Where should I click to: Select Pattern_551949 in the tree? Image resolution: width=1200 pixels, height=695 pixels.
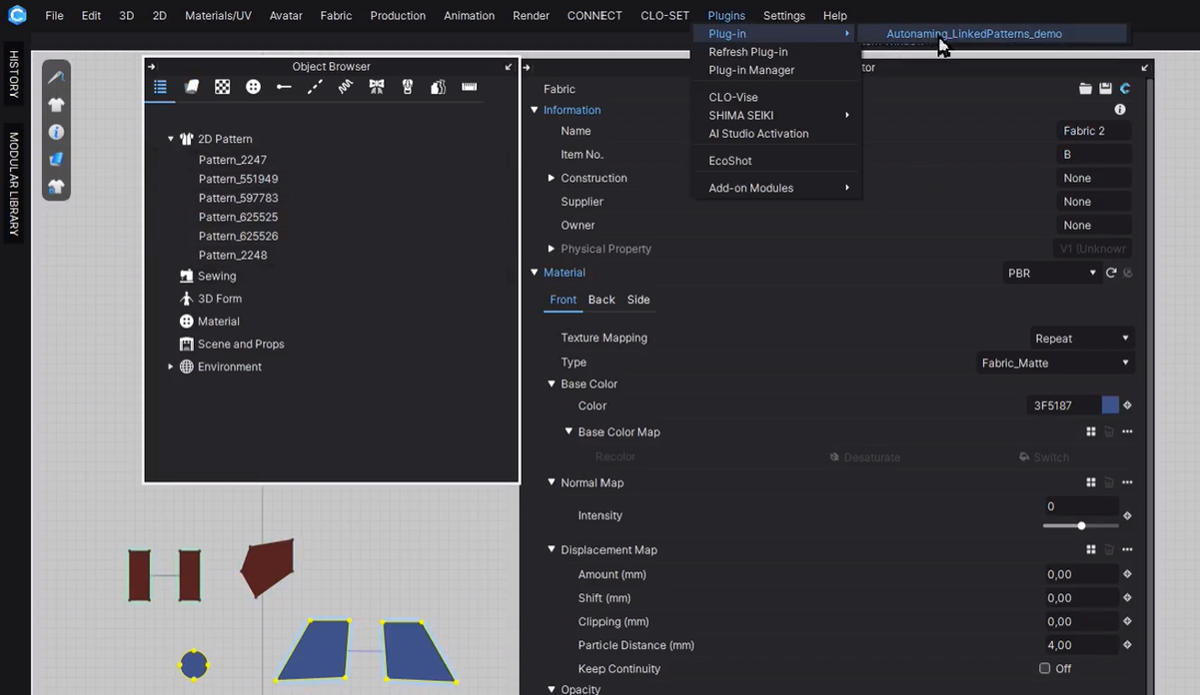pos(238,179)
